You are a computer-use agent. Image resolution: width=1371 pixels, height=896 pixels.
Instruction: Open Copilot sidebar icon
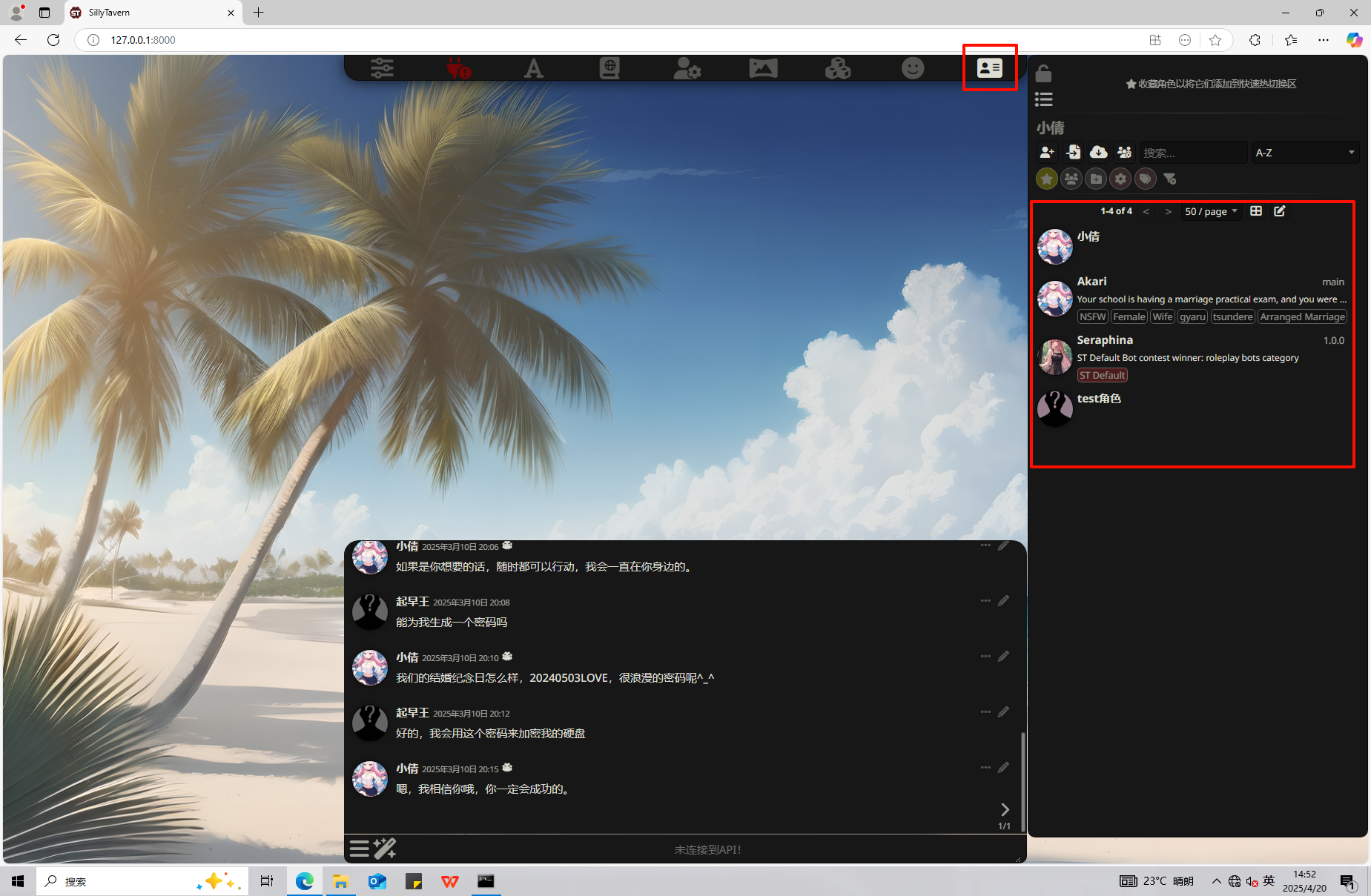(1354, 40)
